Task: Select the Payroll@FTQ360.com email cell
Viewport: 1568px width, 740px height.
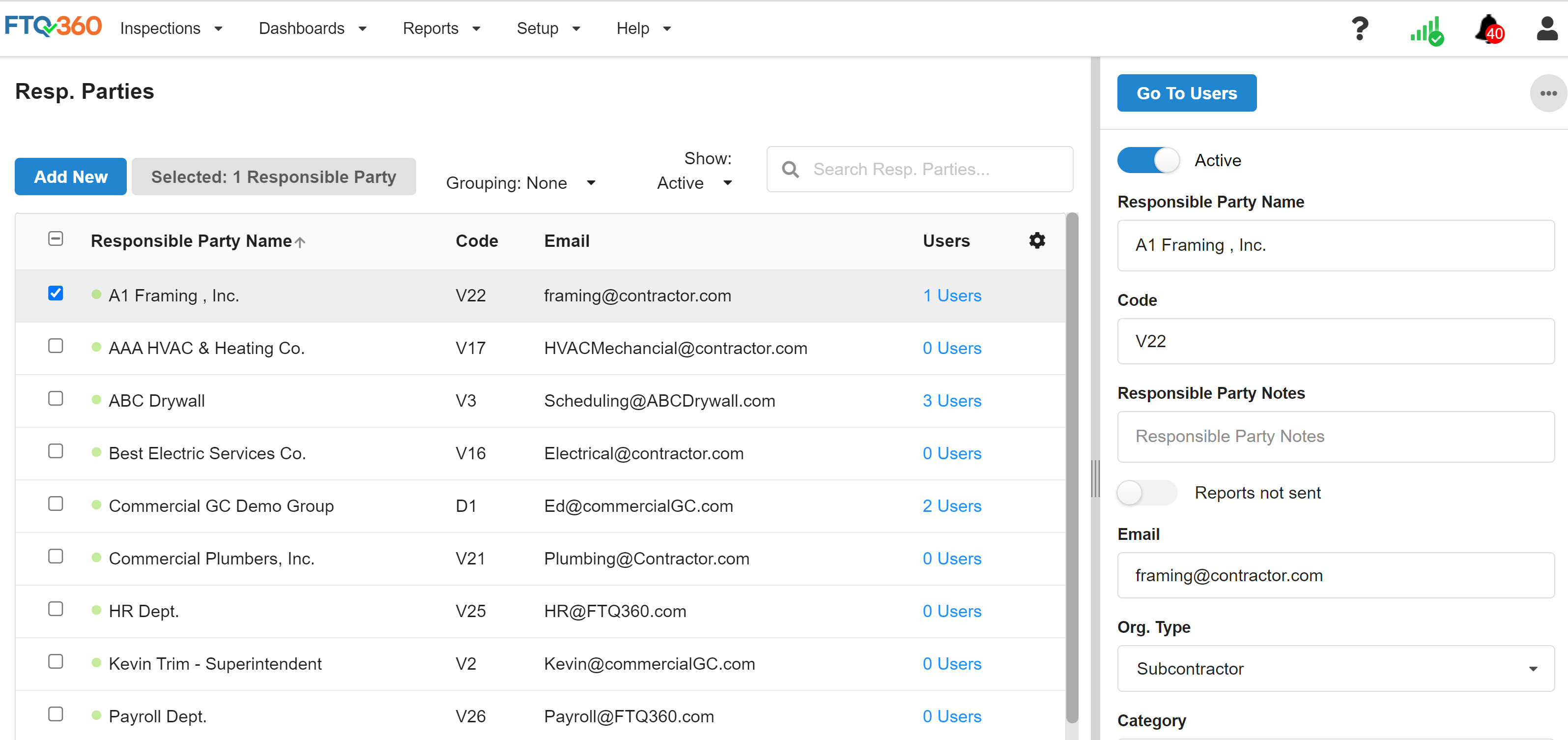Action: (x=629, y=717)
